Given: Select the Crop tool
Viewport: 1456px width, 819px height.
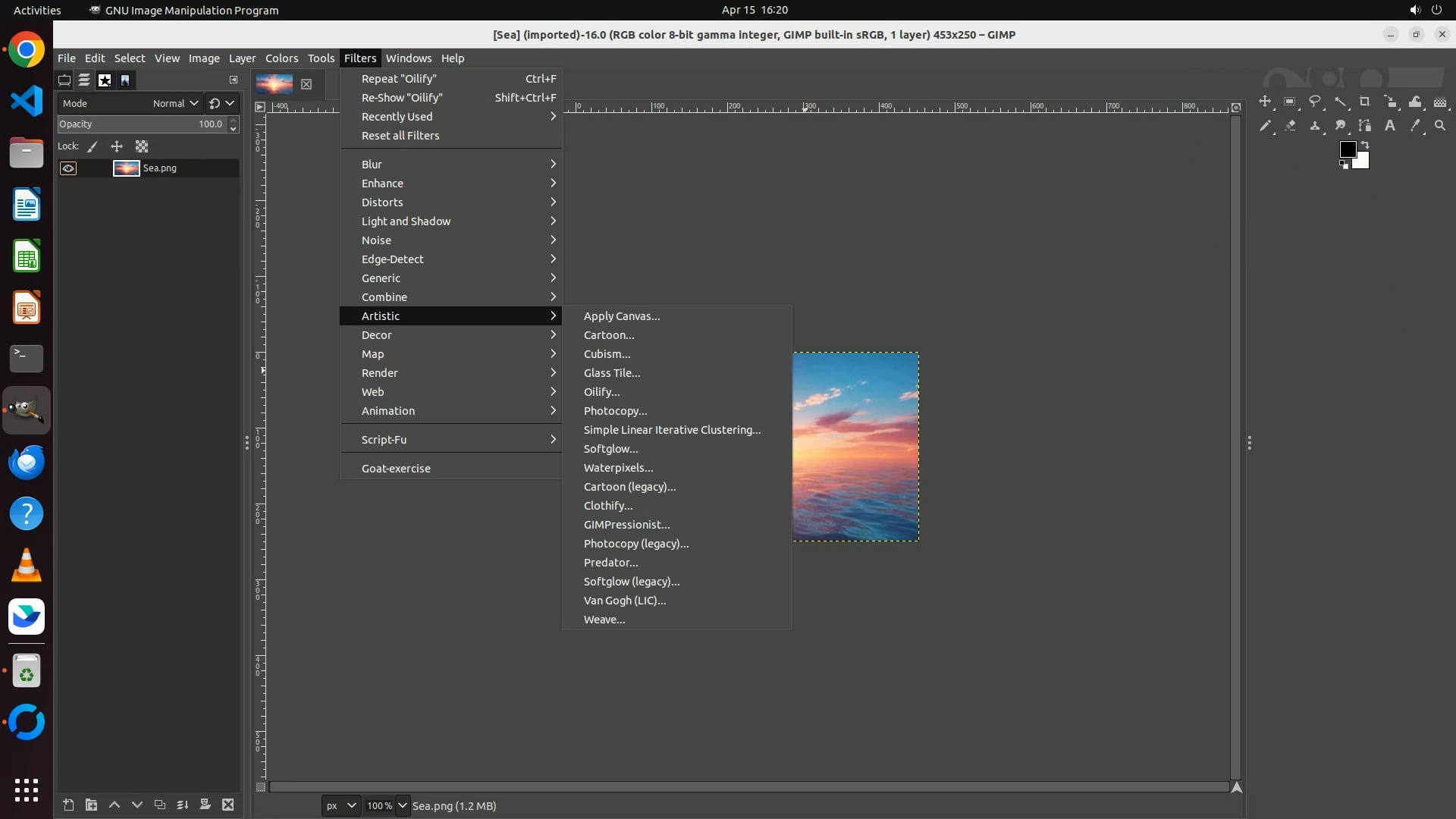Looking at the screenshot, I should [1365, 102].
